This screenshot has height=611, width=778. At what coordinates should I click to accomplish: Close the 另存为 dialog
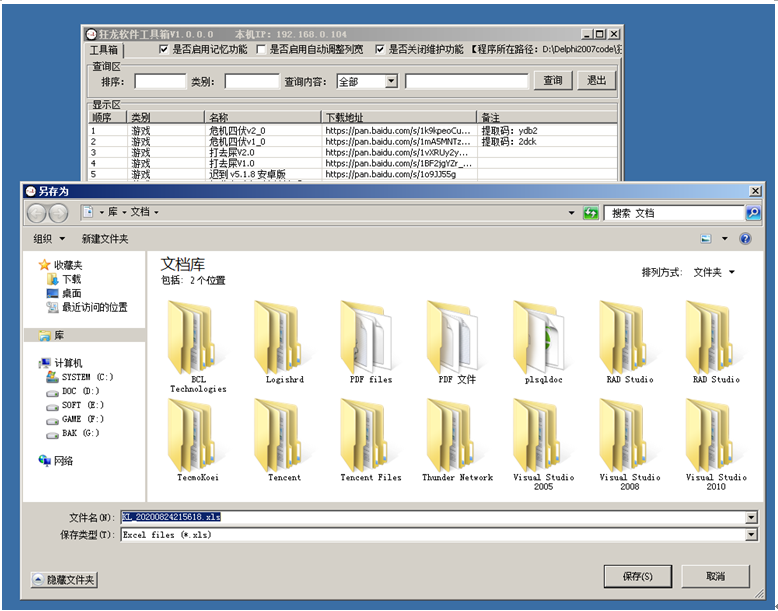(x=755, y=191)
